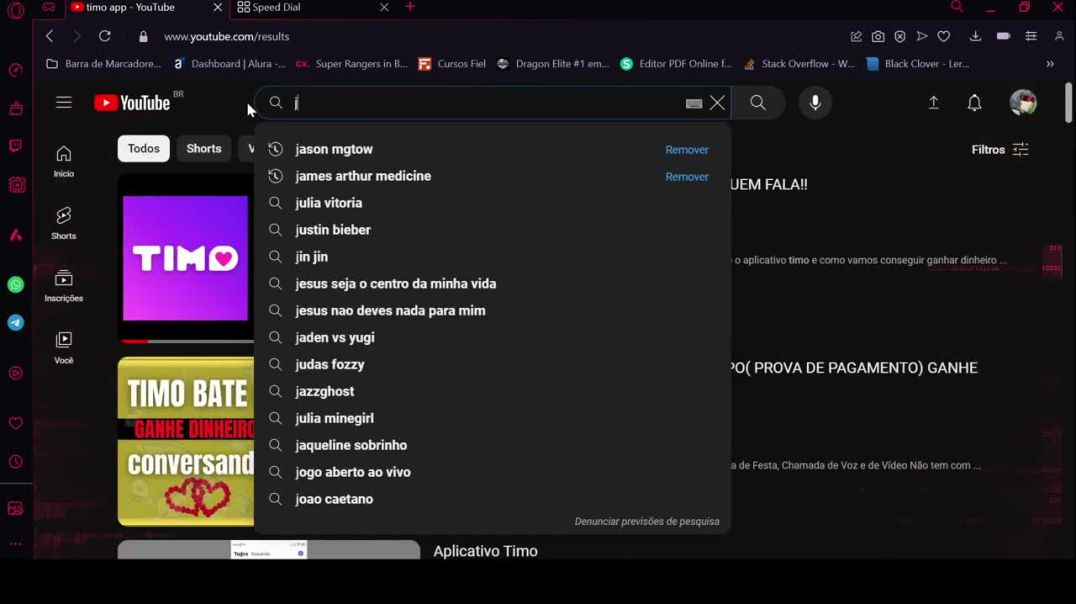Open bookmarks heart in Opera sidebar
This screenshot has height=604, width=1076.
16,423
